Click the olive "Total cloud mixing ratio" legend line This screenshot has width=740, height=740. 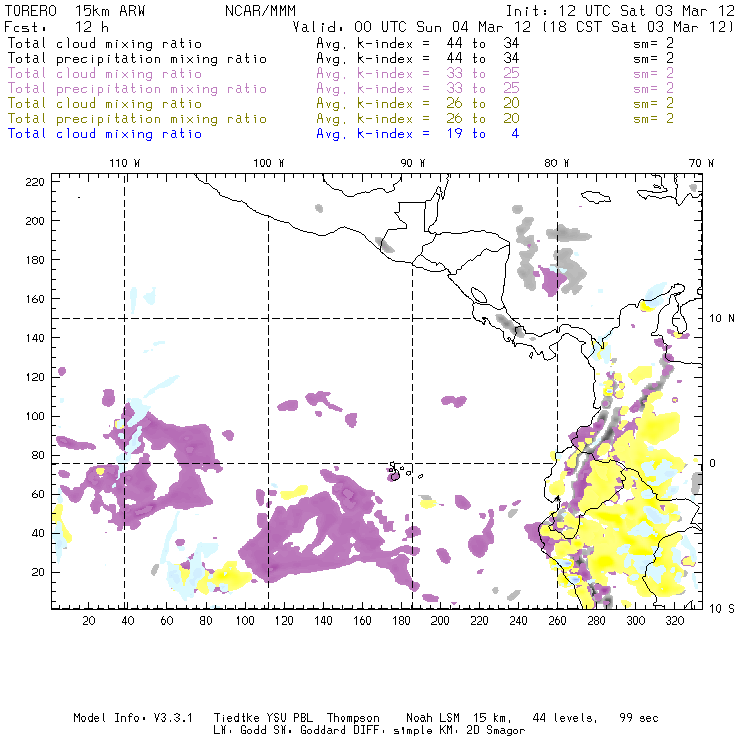coord(105,103)
